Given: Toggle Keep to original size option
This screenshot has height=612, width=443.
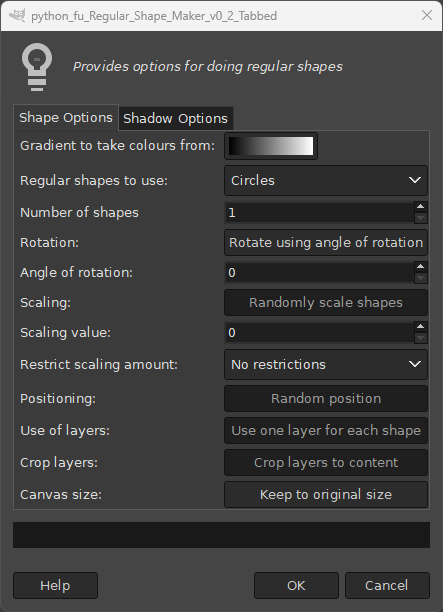Looking at the screenshot, I should 326,495.
